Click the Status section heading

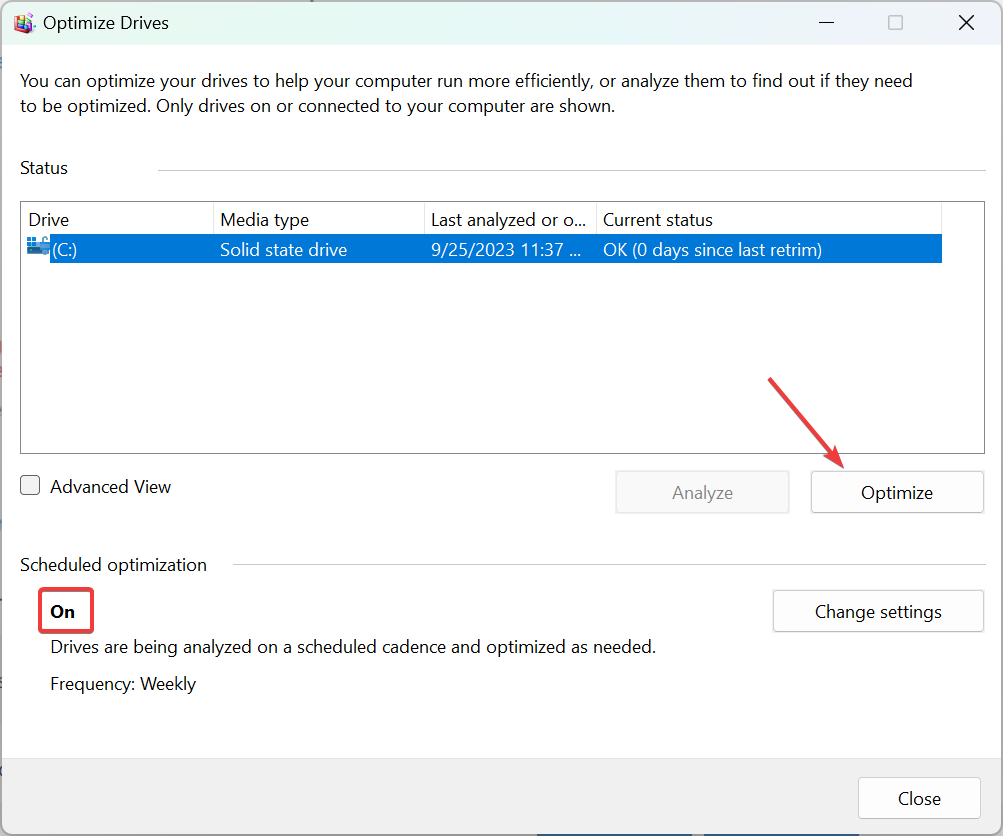click(43, 167)
